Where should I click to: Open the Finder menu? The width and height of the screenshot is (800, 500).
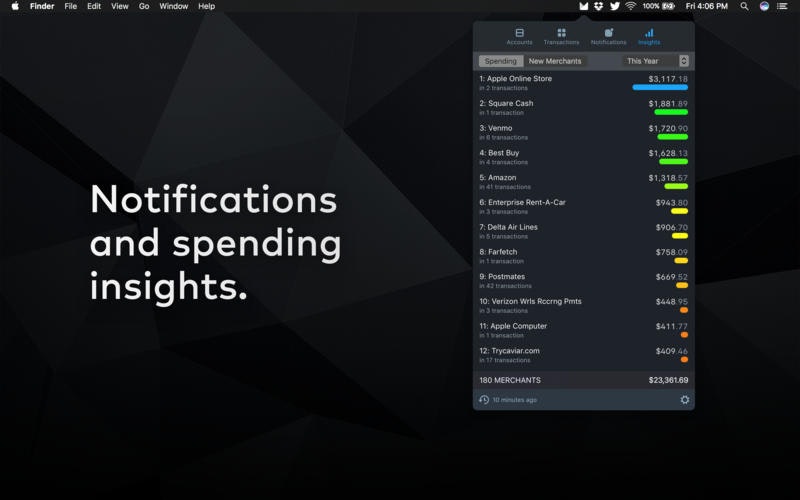[x=42, y=6]
